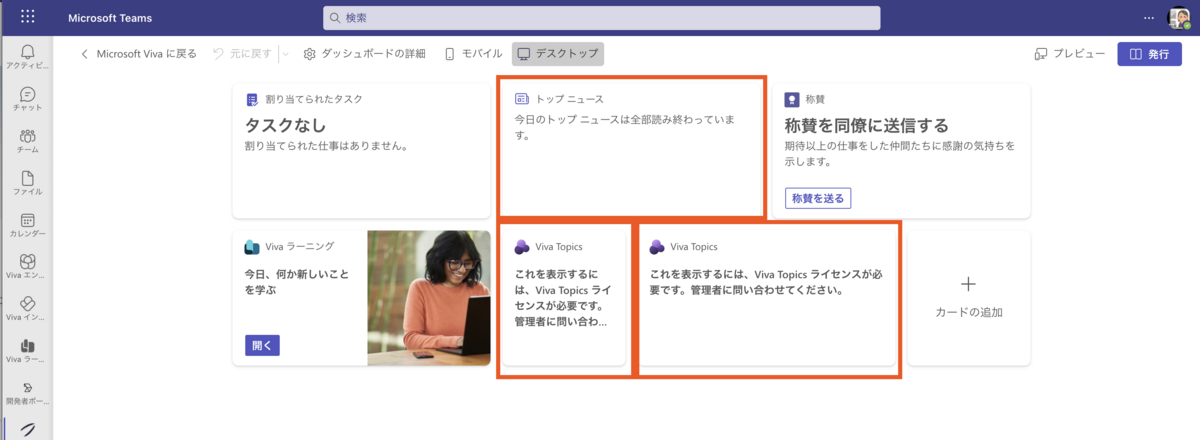Click the Top News card icon

521,99
